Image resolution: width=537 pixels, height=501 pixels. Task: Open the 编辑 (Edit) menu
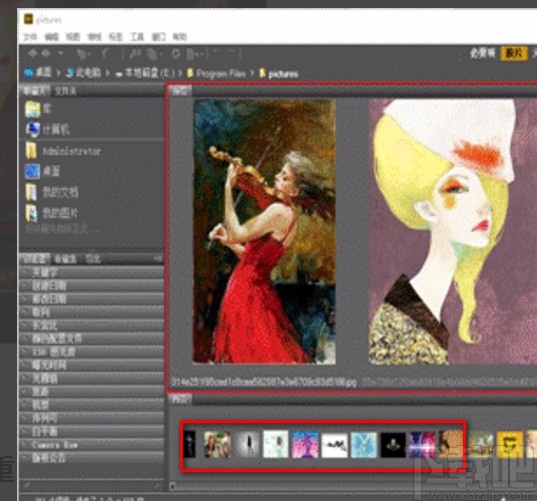click(x=51, y=37)
